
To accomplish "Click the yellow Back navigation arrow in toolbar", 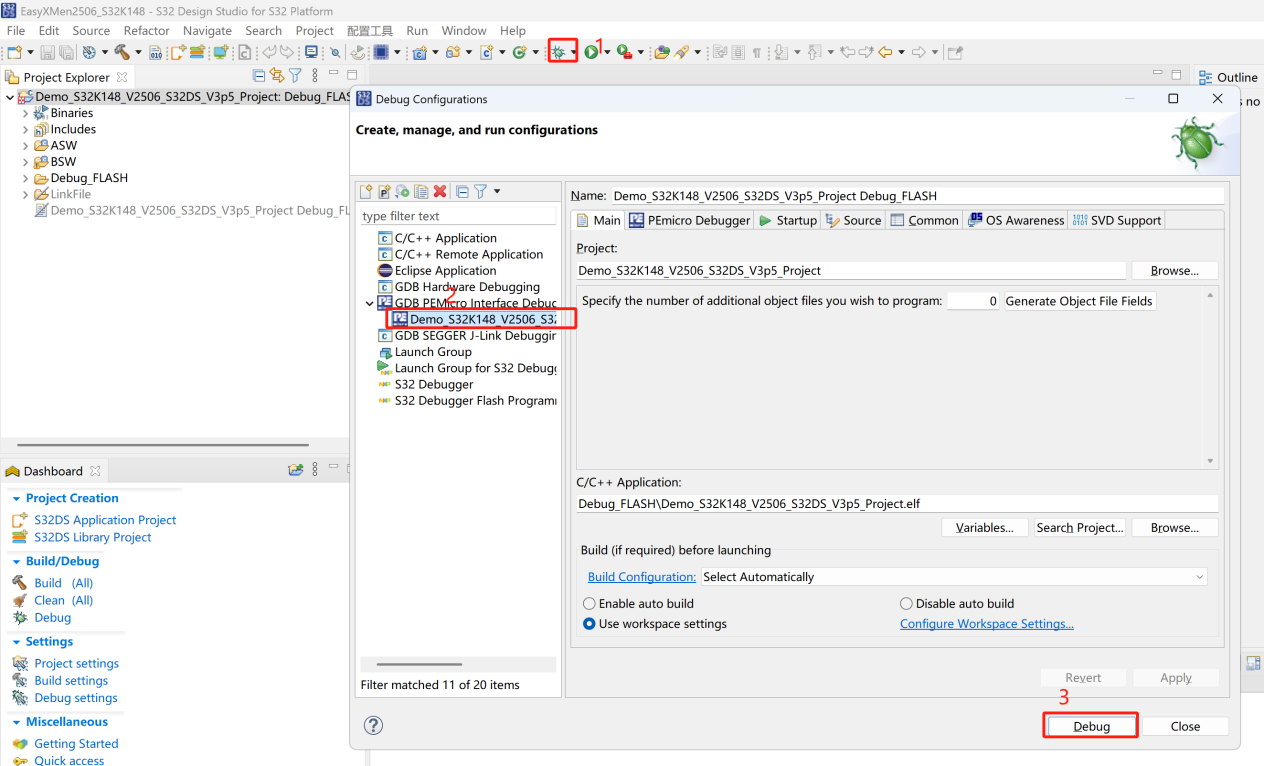I will coord(885,52).
